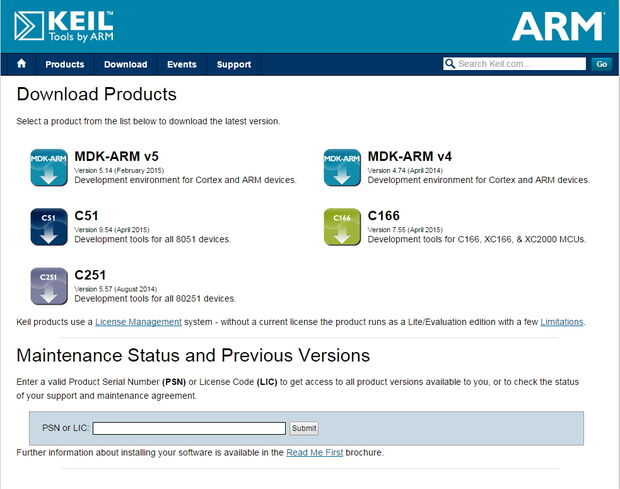Click into the Search Keil.com field
620x489 pixels.
click(x=521, y=64)
